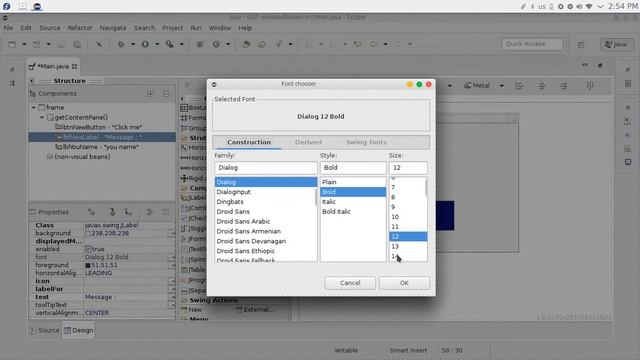
Task: Maximize the editor area icon
Action: click(600, 65)
